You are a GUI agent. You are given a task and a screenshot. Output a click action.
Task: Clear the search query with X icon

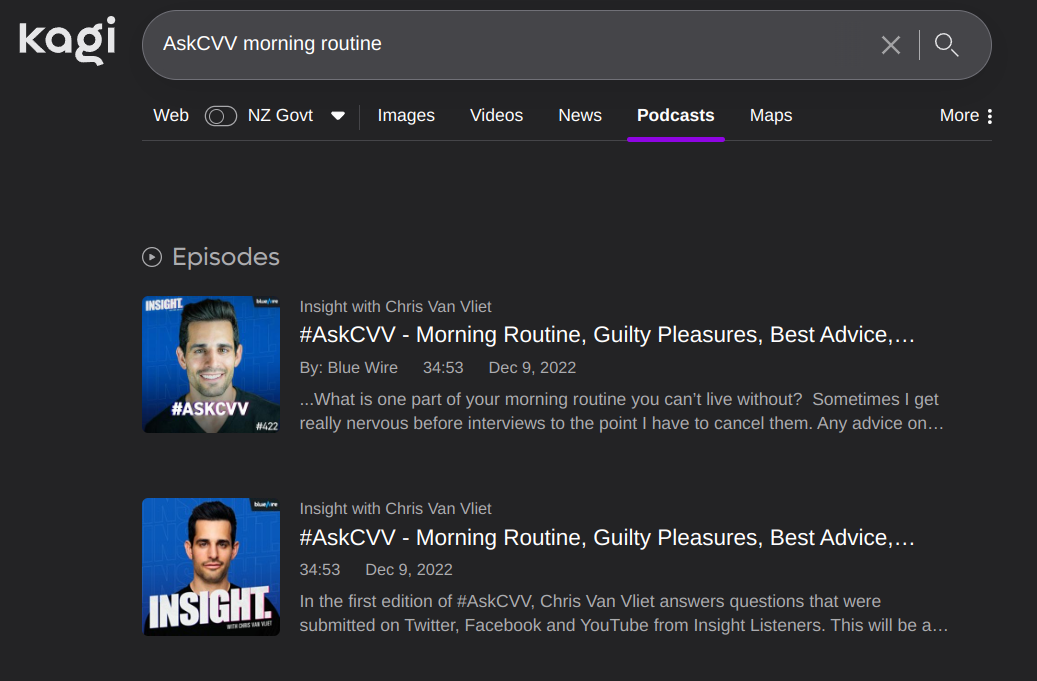point(890,45)
